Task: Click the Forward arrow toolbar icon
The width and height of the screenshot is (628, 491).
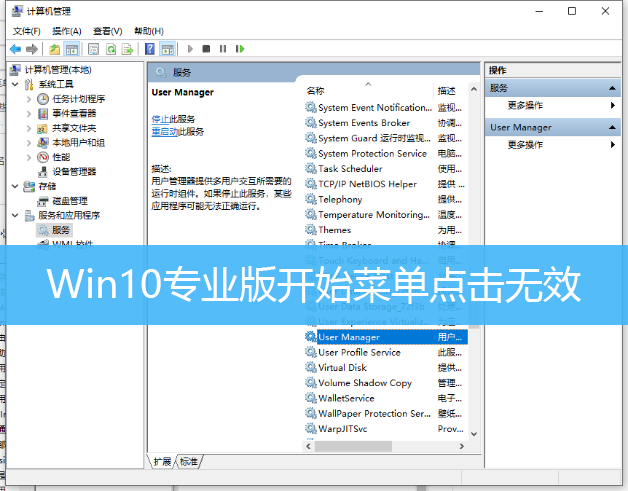Action: pos(32,49)
